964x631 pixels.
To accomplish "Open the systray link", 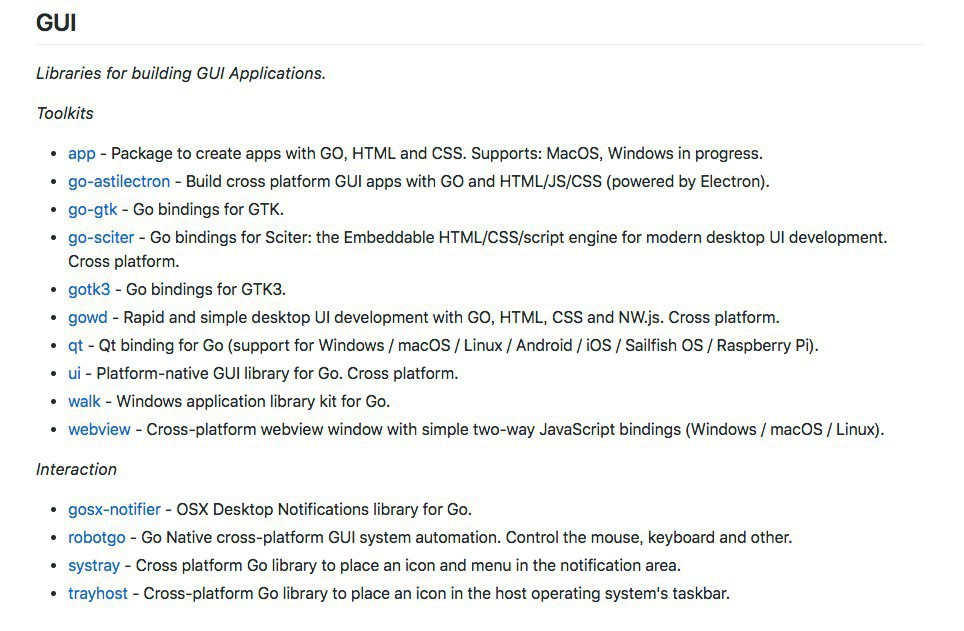I will coord(94,565).
